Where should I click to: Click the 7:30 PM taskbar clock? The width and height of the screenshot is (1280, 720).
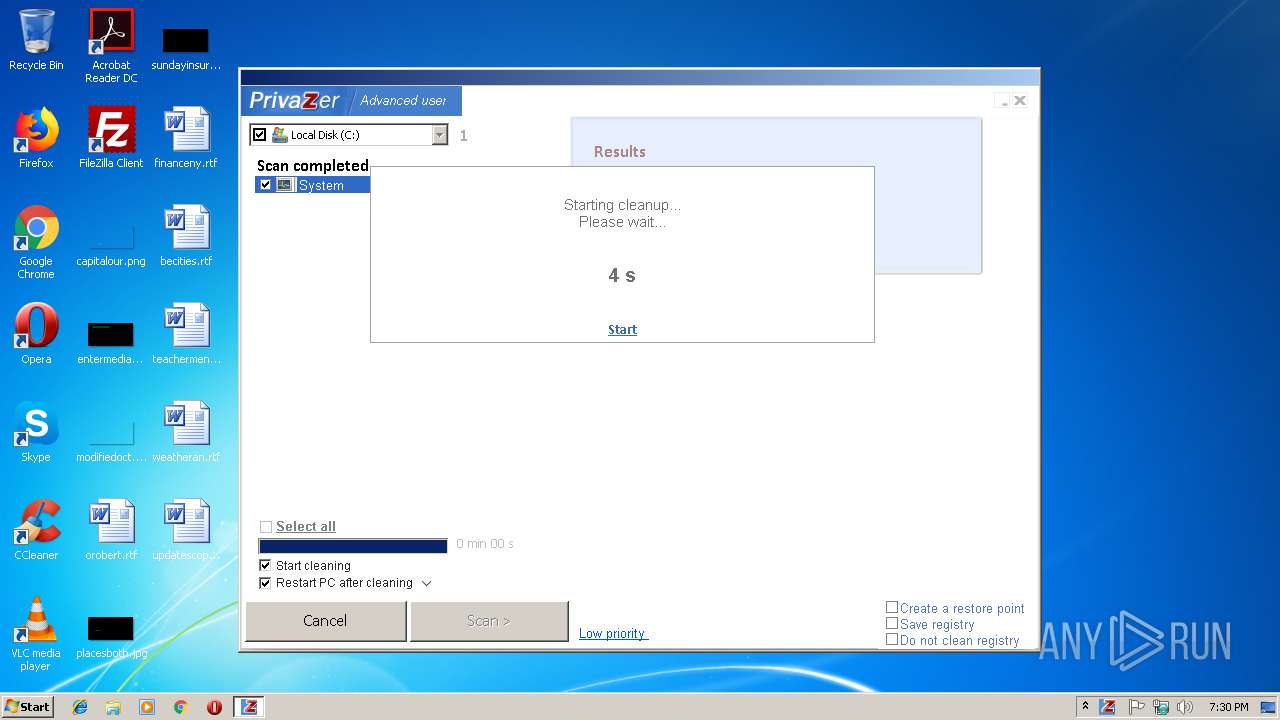click(x=1228, y=707)
